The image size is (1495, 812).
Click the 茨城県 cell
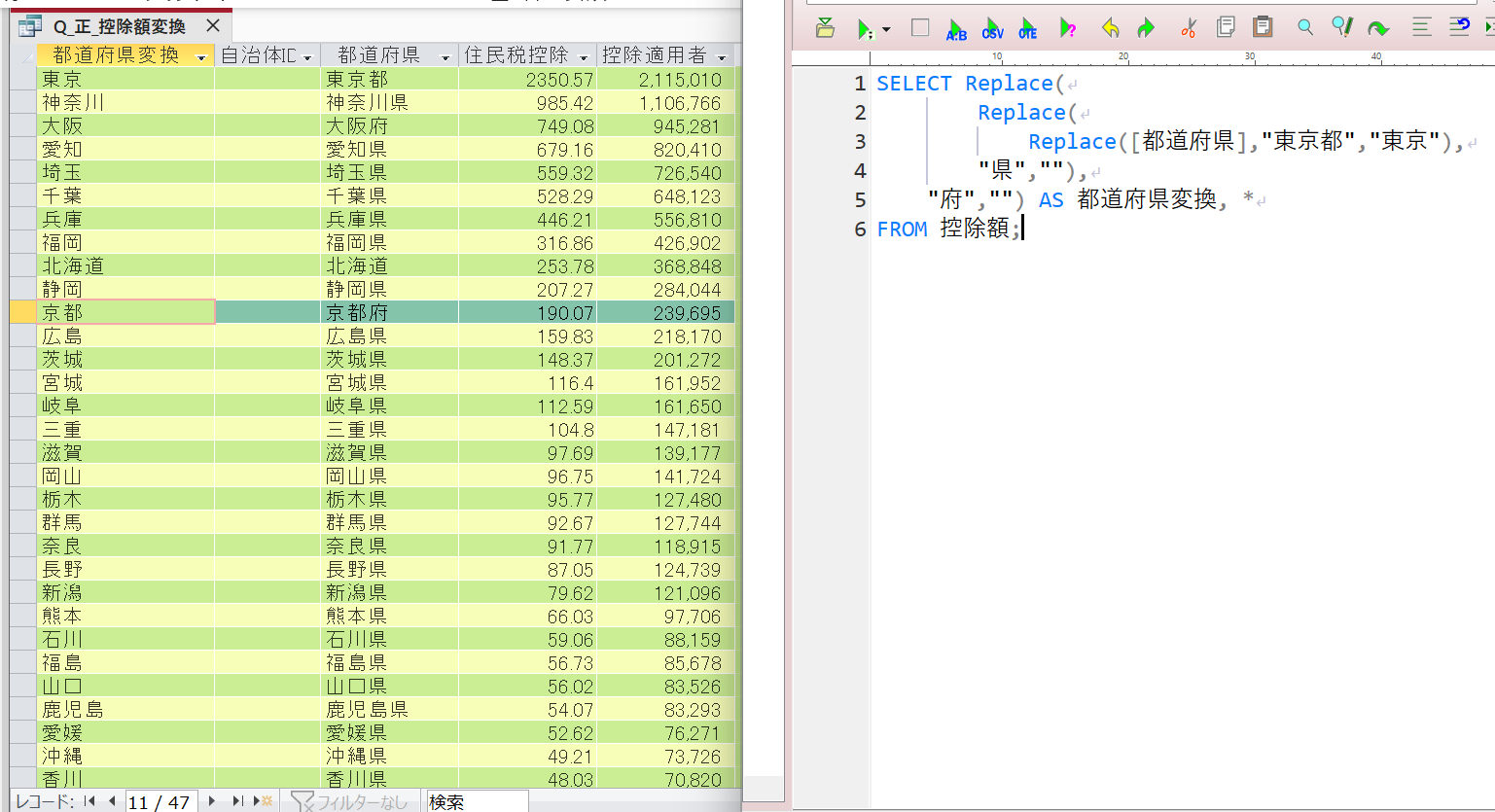[389, 359]
